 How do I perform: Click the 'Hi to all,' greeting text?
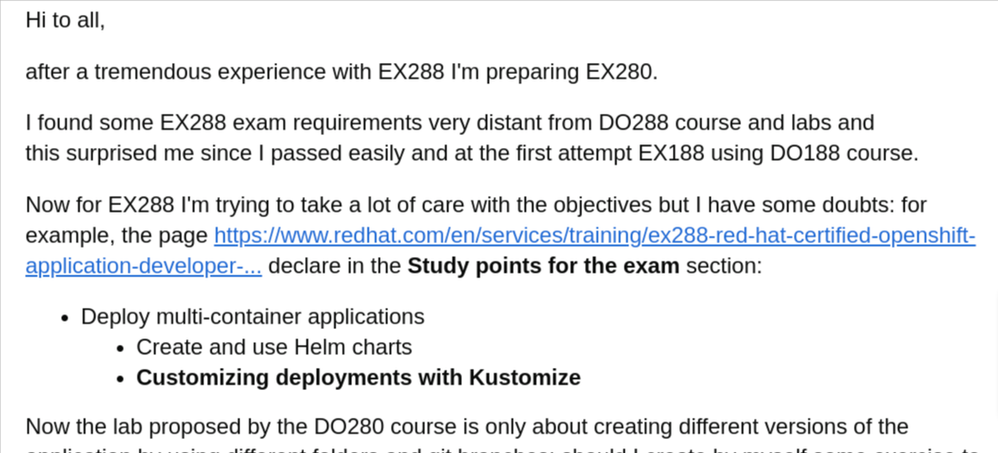pyautogui.click(x=65, y=20)
